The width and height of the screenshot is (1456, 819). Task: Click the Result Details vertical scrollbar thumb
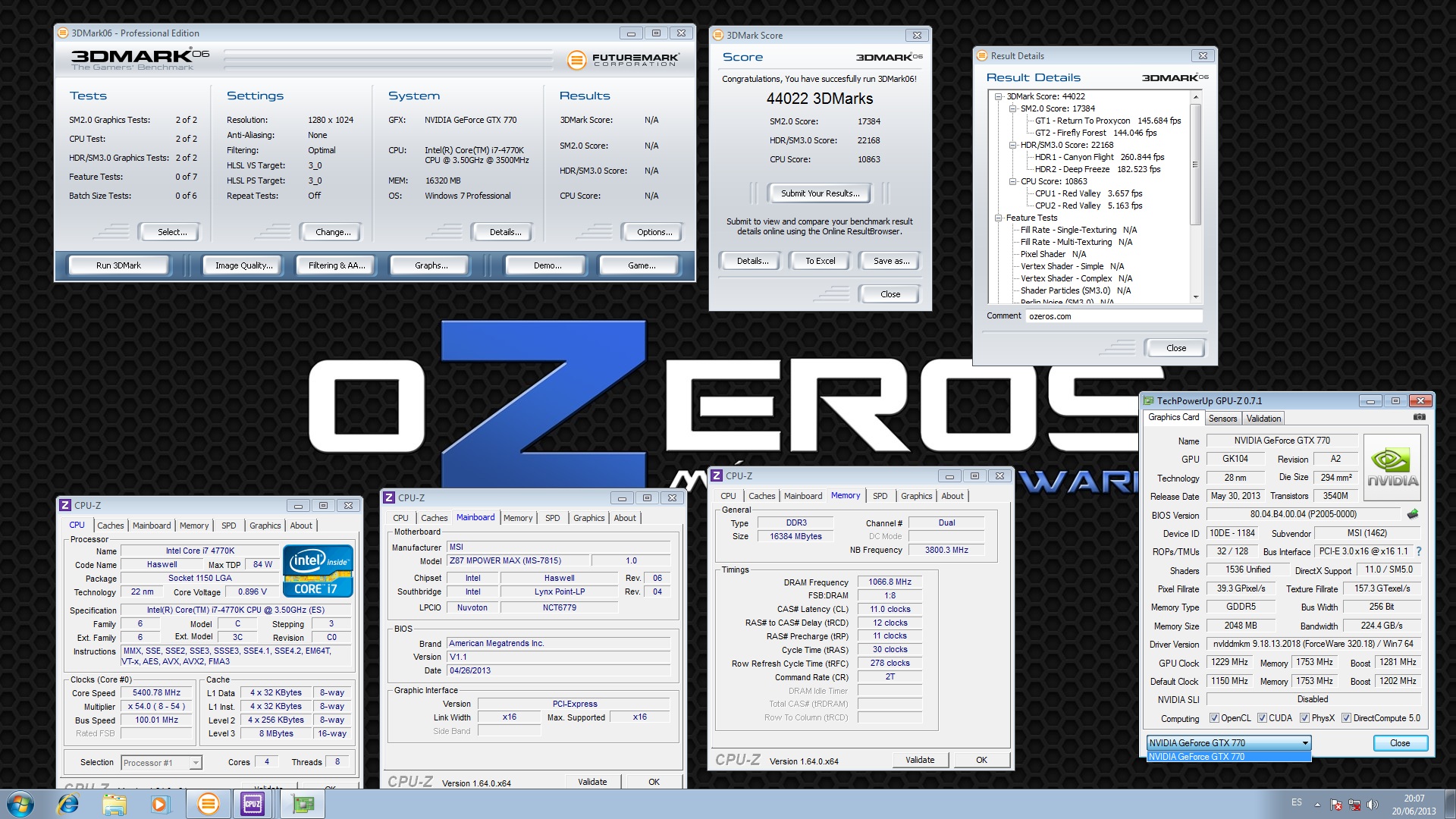[x=1196, y=165]
